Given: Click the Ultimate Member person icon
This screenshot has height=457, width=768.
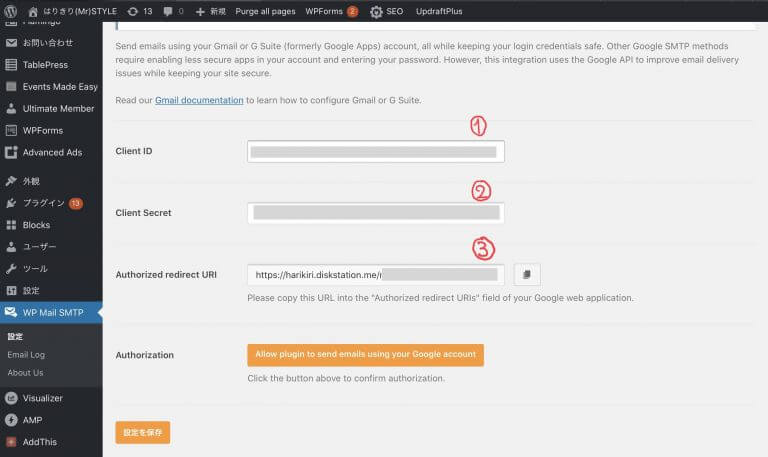Looking at the screenshot, I should click(x=11, y=109).
